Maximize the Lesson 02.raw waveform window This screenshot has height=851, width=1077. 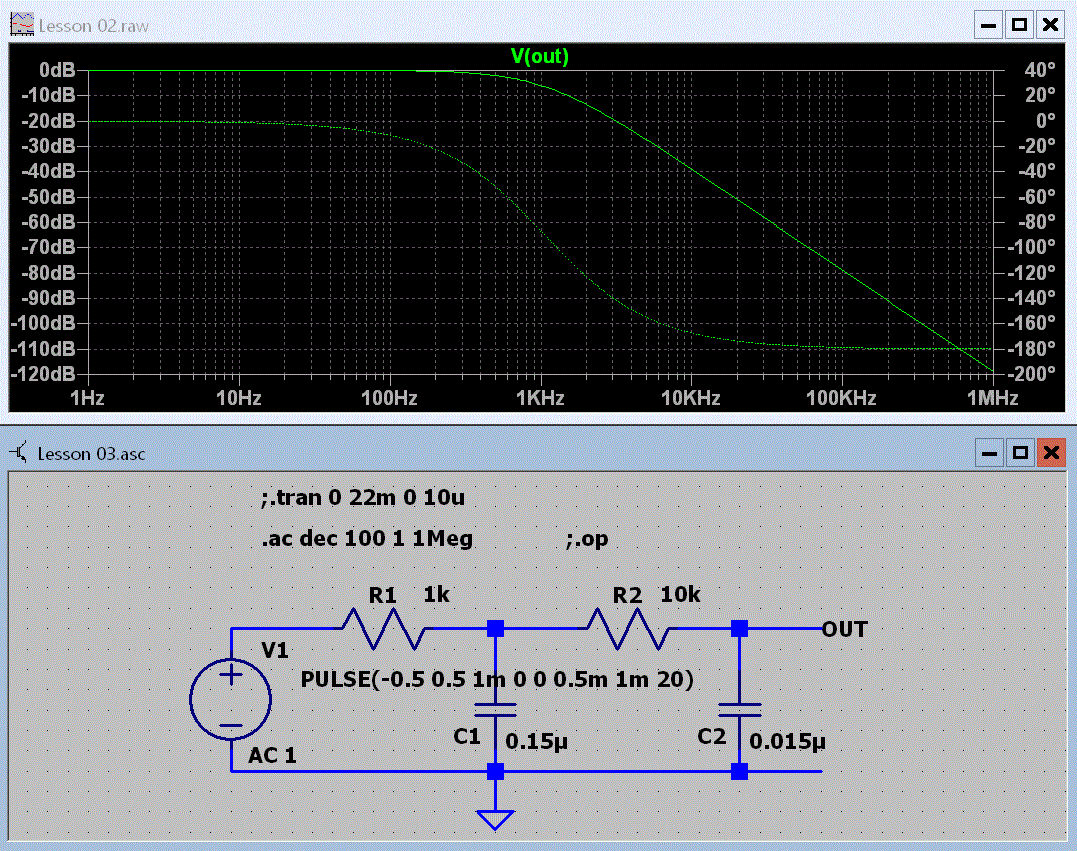click(1019, 25)
